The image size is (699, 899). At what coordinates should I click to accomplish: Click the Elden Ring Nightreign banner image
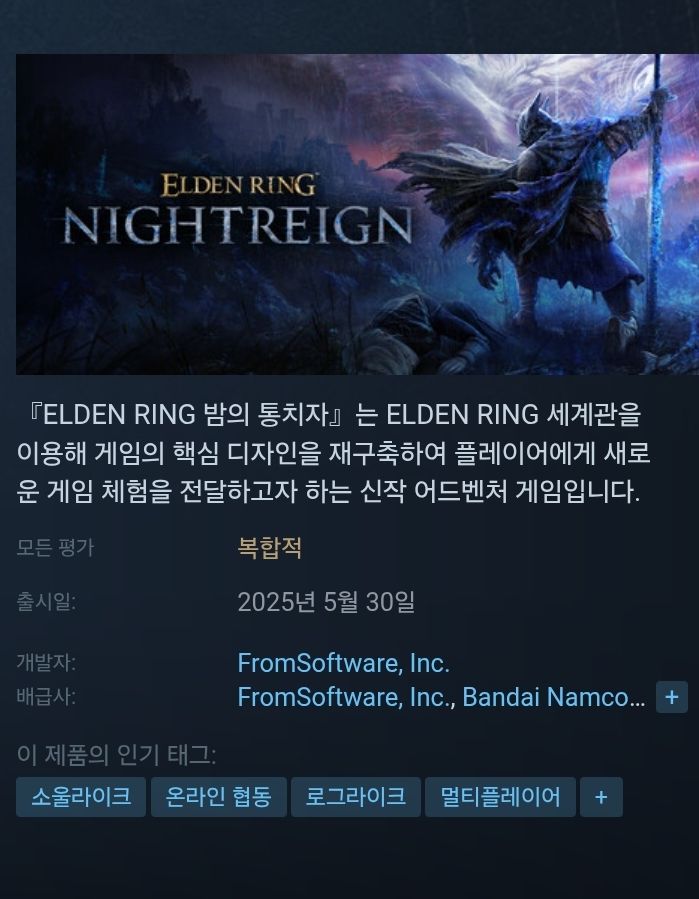357,214
